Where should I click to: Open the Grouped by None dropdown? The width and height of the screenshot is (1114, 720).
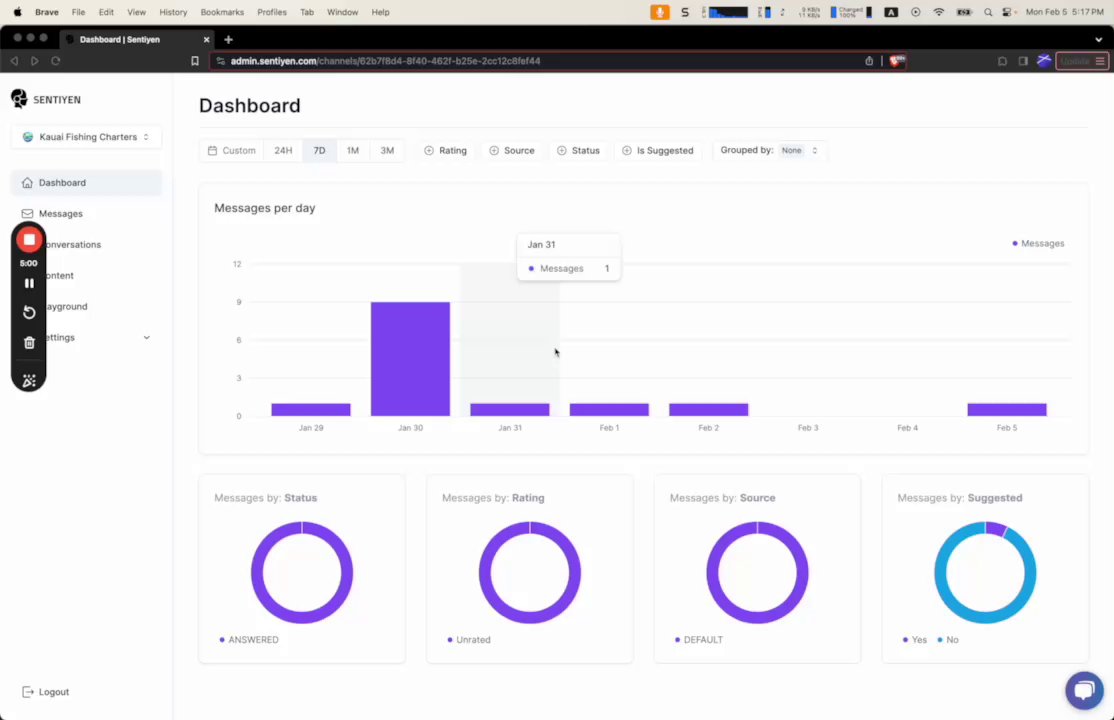[799, 151]
